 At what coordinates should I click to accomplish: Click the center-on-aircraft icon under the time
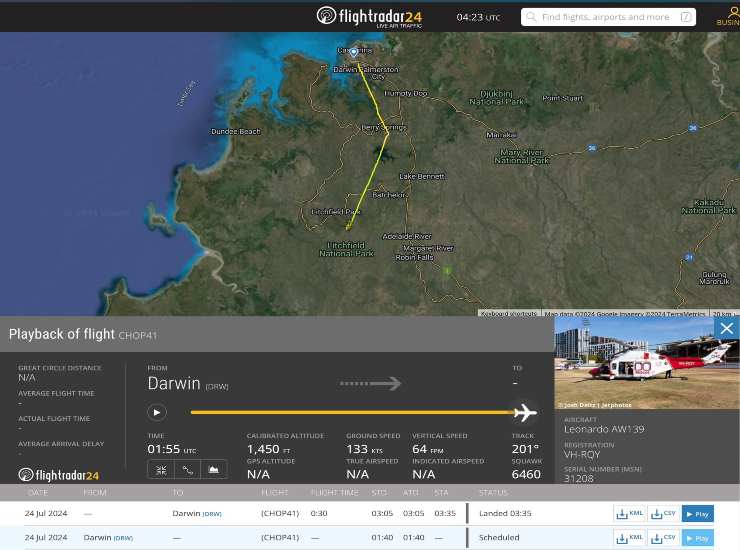point(161,469)
